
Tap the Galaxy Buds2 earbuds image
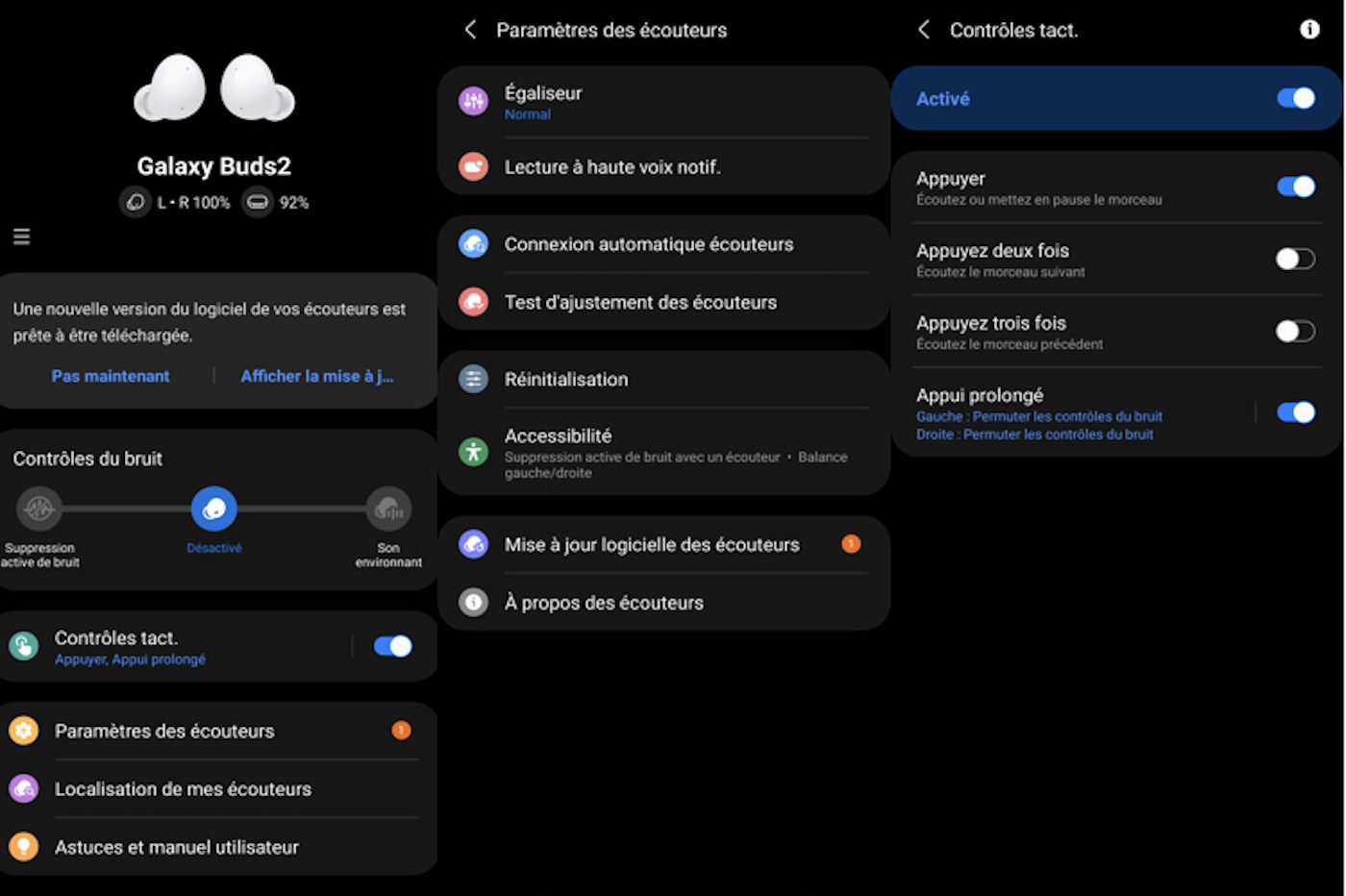pos(214,87)
